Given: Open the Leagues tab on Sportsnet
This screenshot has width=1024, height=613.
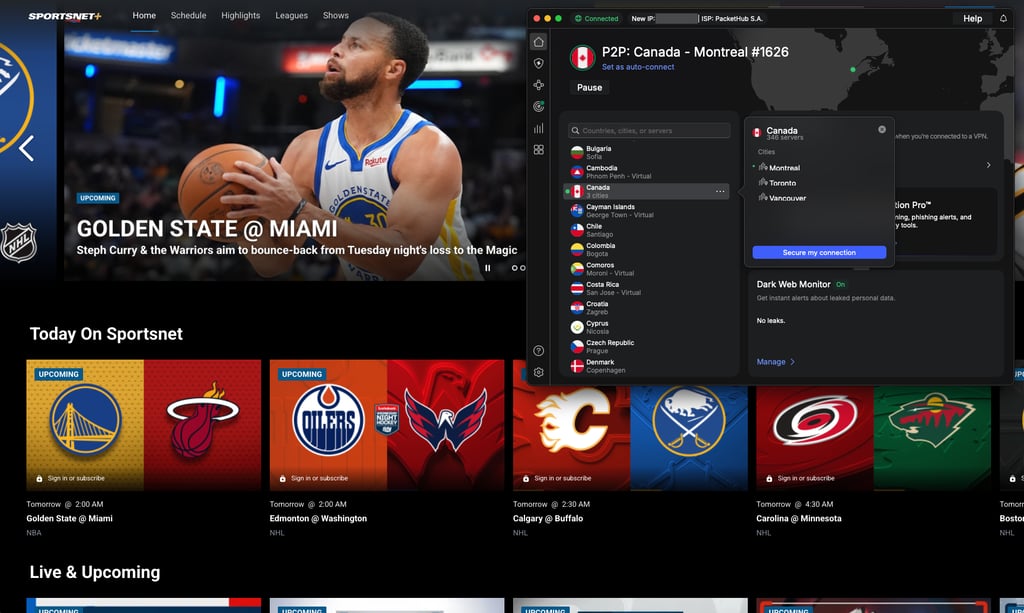Looking at the screenshot, I should tap(291, 15).
